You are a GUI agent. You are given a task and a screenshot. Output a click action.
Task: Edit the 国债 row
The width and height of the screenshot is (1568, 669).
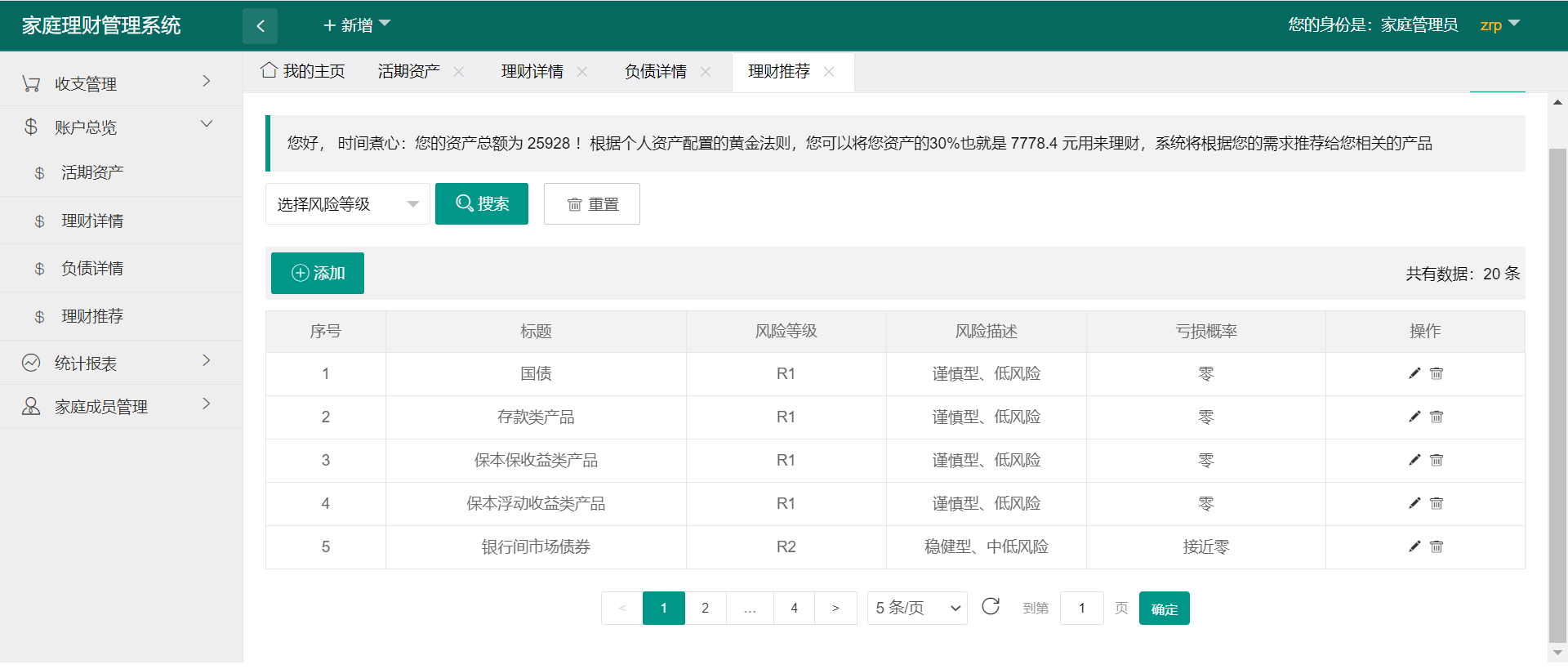click(x=1414, y=373)
